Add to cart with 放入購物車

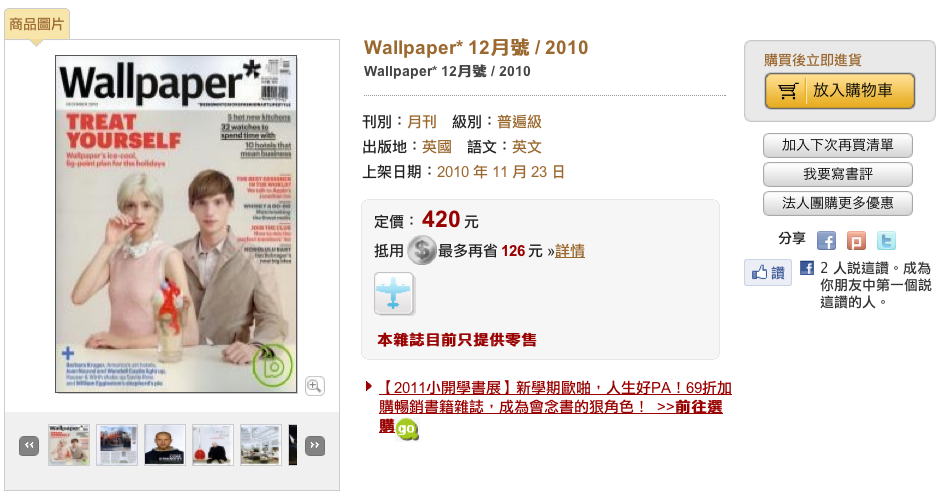[839, 91]
